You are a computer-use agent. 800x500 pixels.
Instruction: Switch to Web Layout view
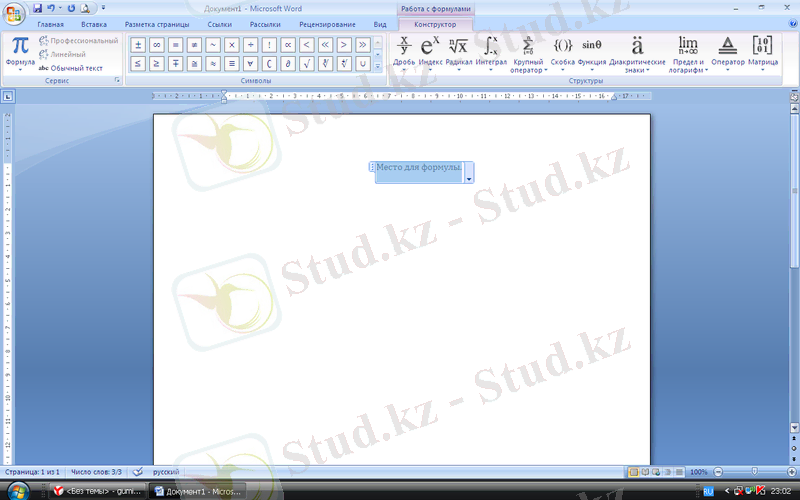click(x=656, y=472)
